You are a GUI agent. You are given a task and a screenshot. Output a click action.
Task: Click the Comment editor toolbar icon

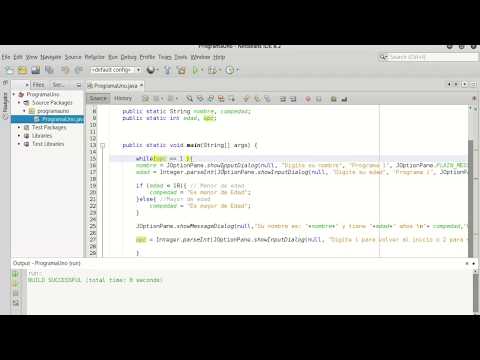point(333,99)
